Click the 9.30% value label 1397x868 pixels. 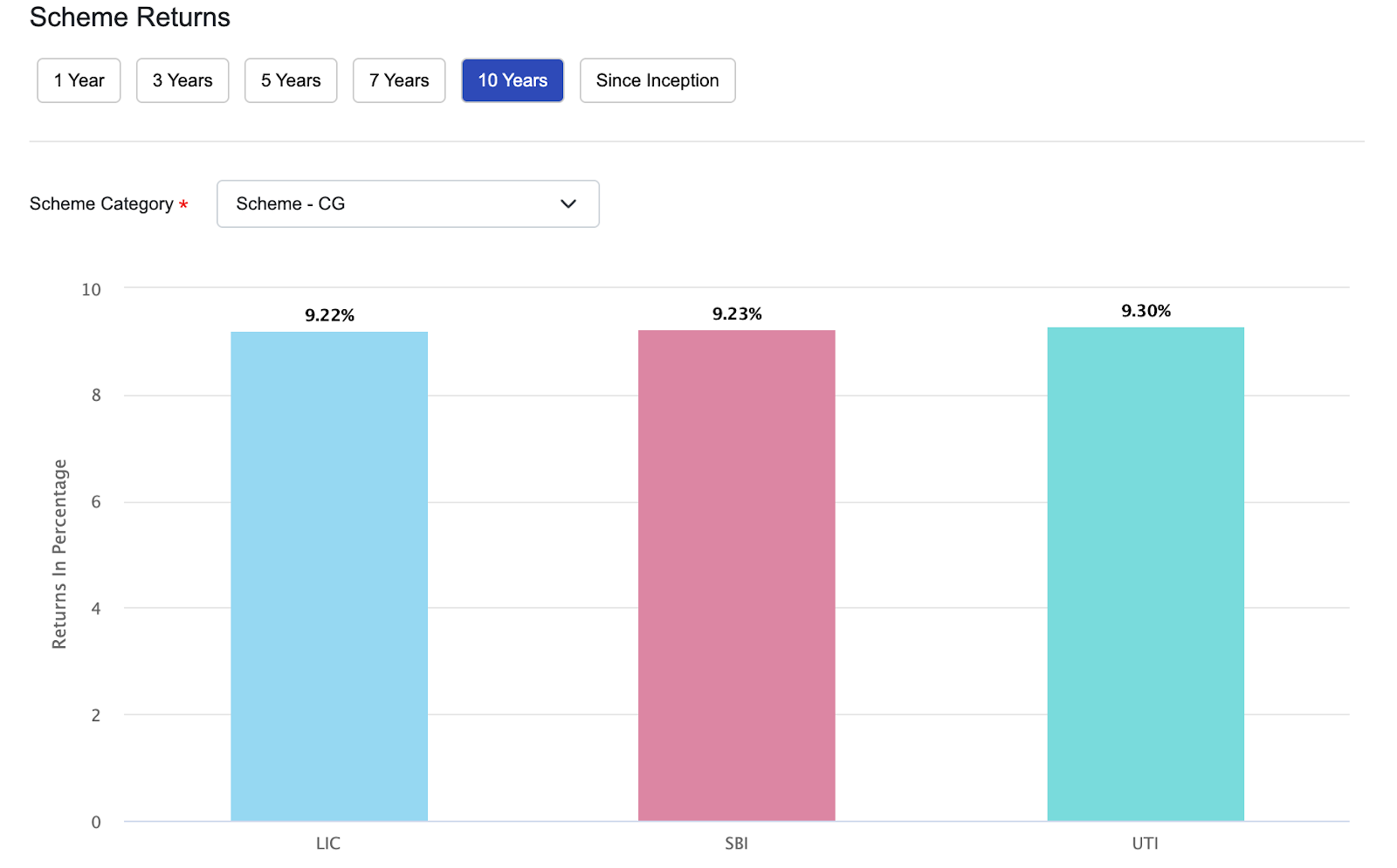pyautogui.click(x=1146, y=311)
